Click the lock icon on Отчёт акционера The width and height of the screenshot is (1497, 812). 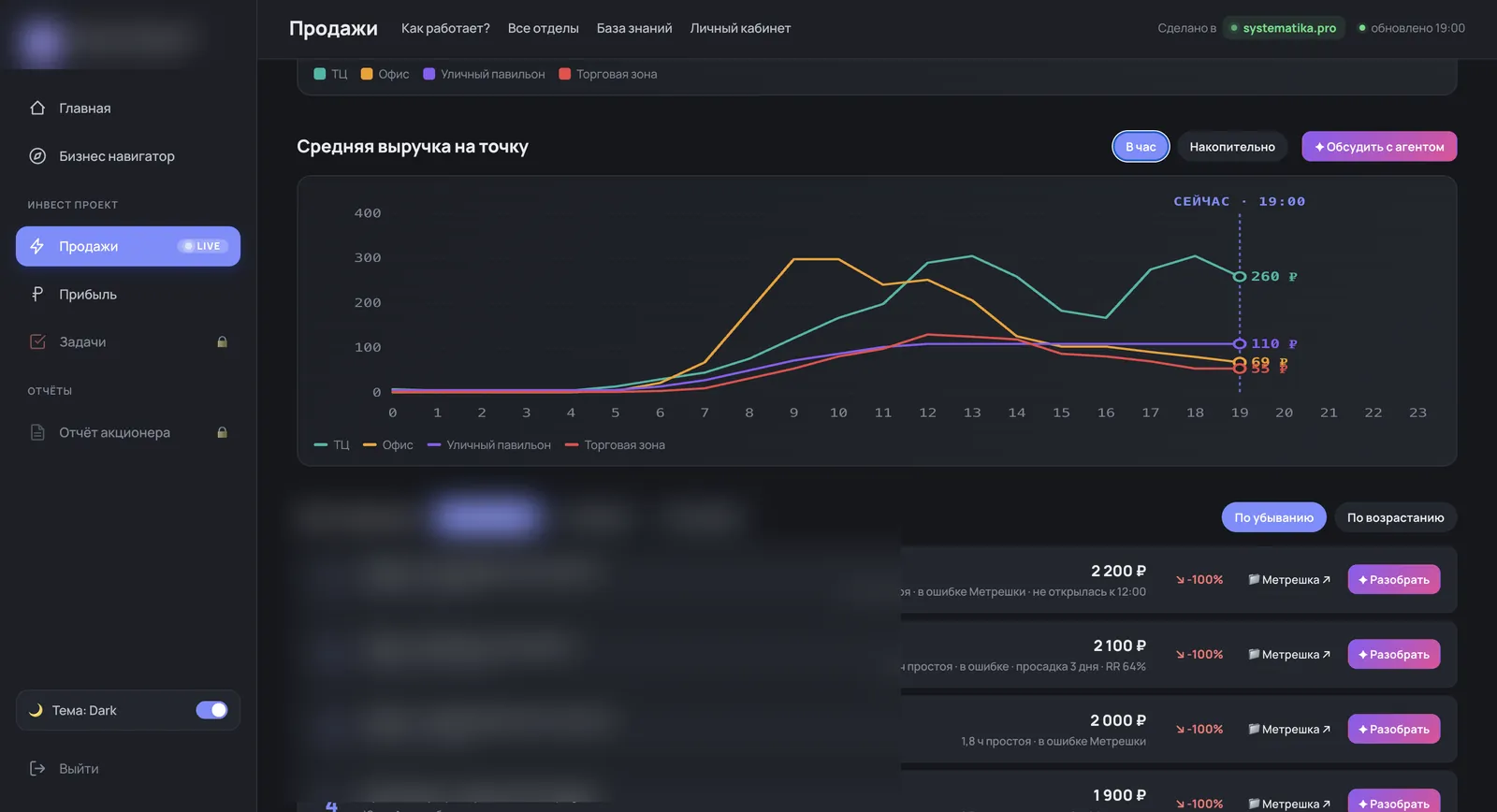click(223, 432)
